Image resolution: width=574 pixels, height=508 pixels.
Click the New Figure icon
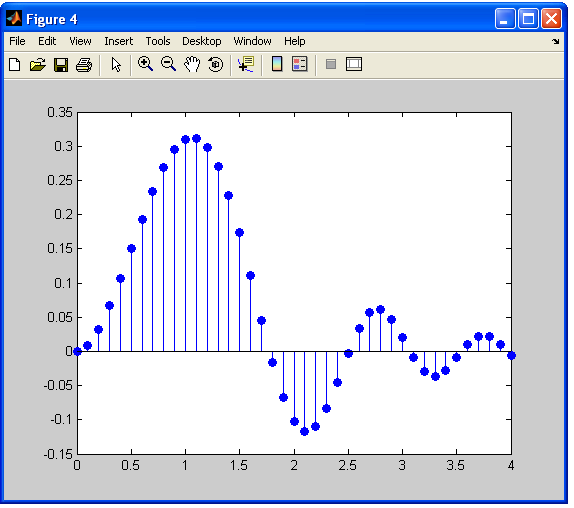pyautogui.click(x=15, y=65)
